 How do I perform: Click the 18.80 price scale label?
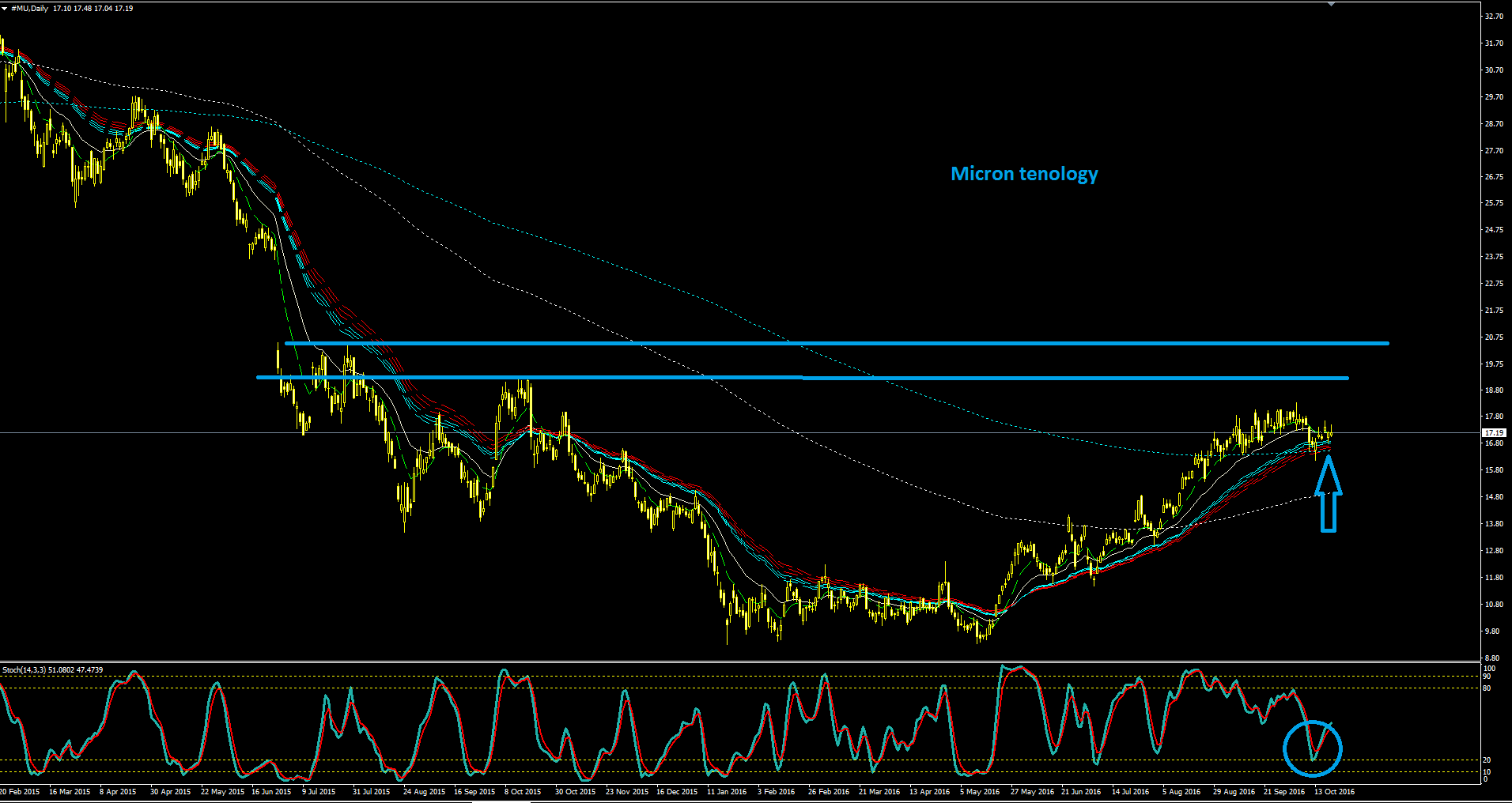click(x=1494, y=390)
